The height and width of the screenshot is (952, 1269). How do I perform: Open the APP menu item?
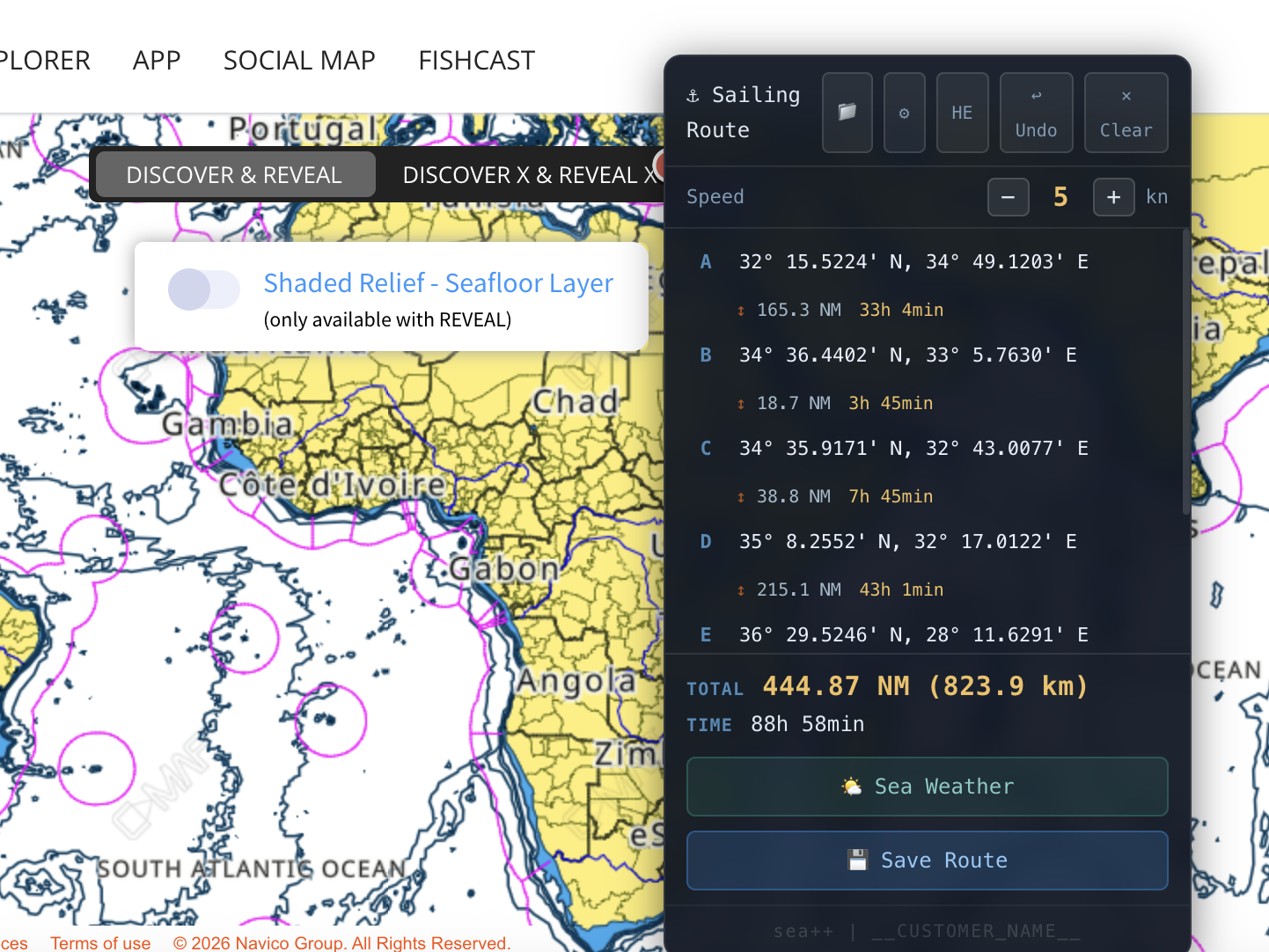tap(157, 61)
